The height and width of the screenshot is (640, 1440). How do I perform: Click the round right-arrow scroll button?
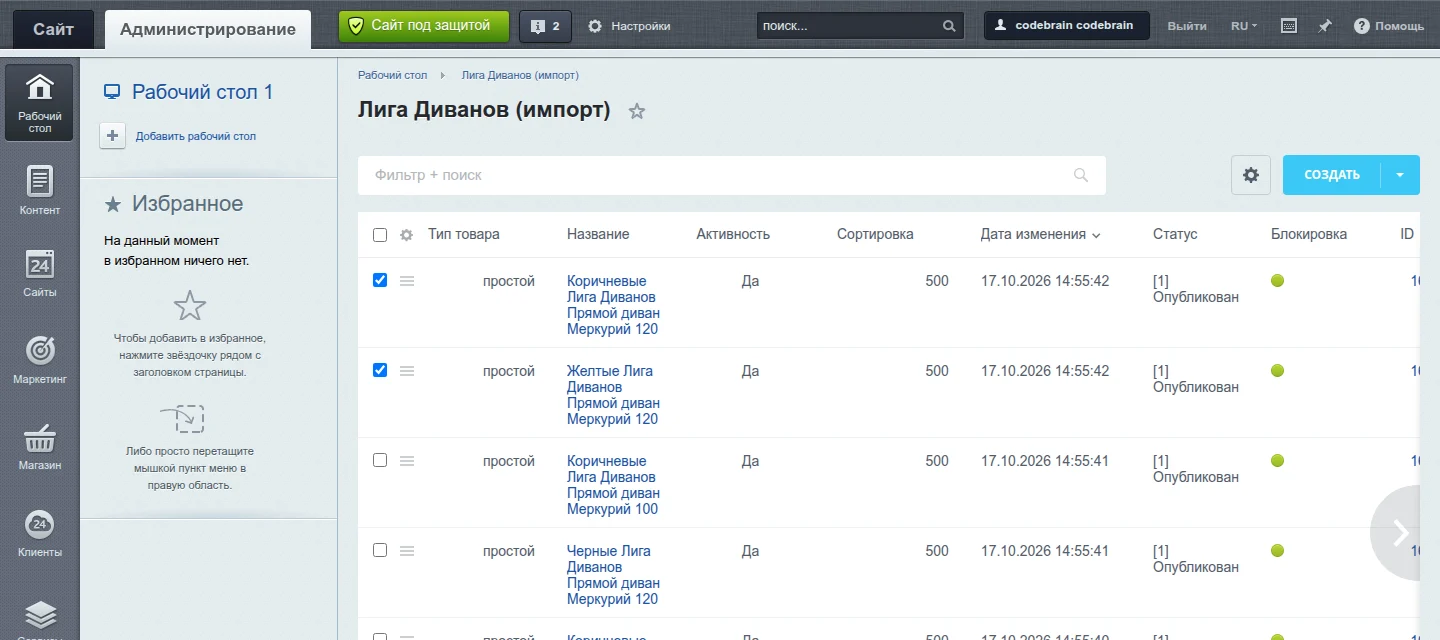click(x=1398, y=533)
